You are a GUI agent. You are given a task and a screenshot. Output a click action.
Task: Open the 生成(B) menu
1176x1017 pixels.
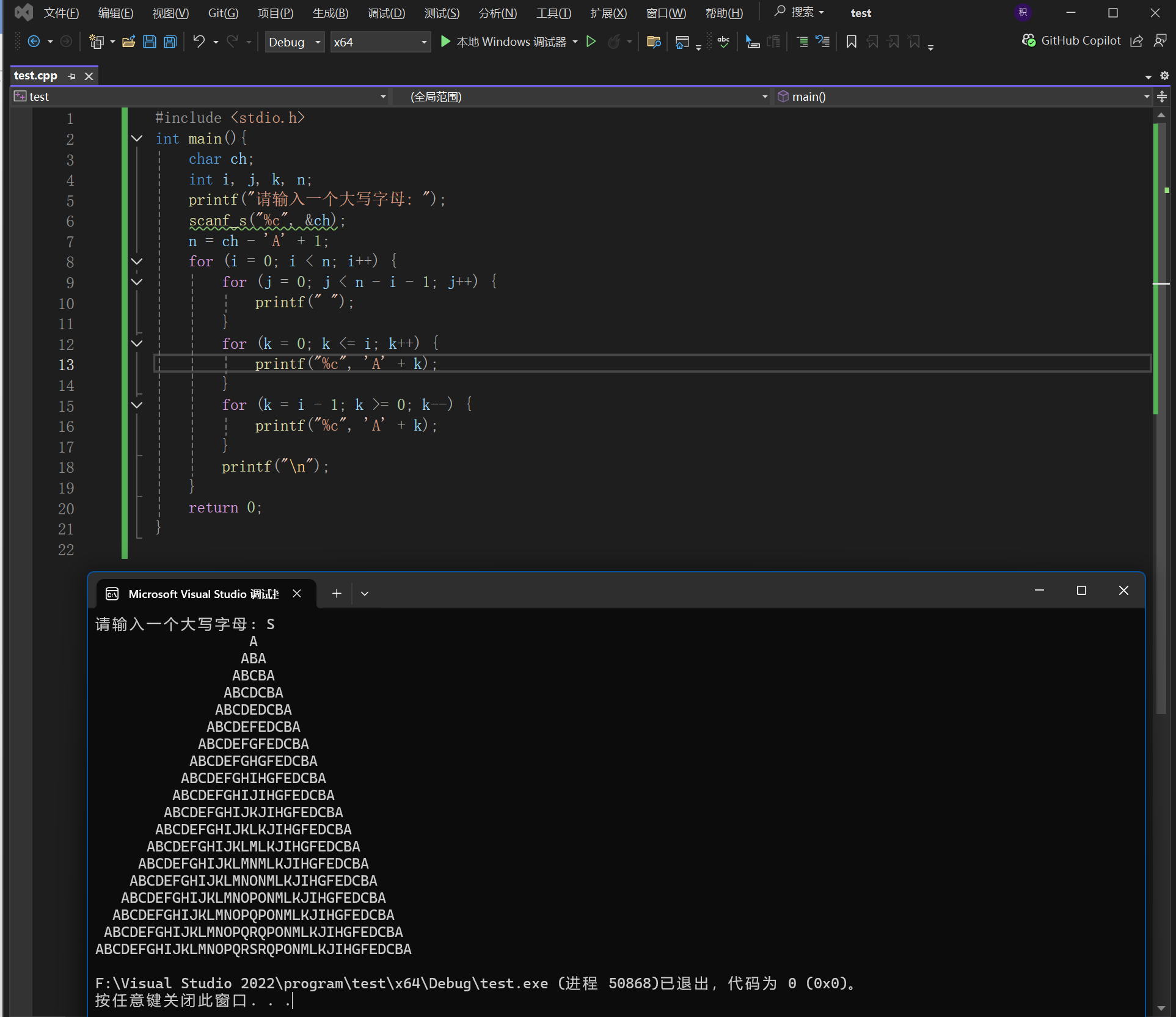tap(330, 13)
